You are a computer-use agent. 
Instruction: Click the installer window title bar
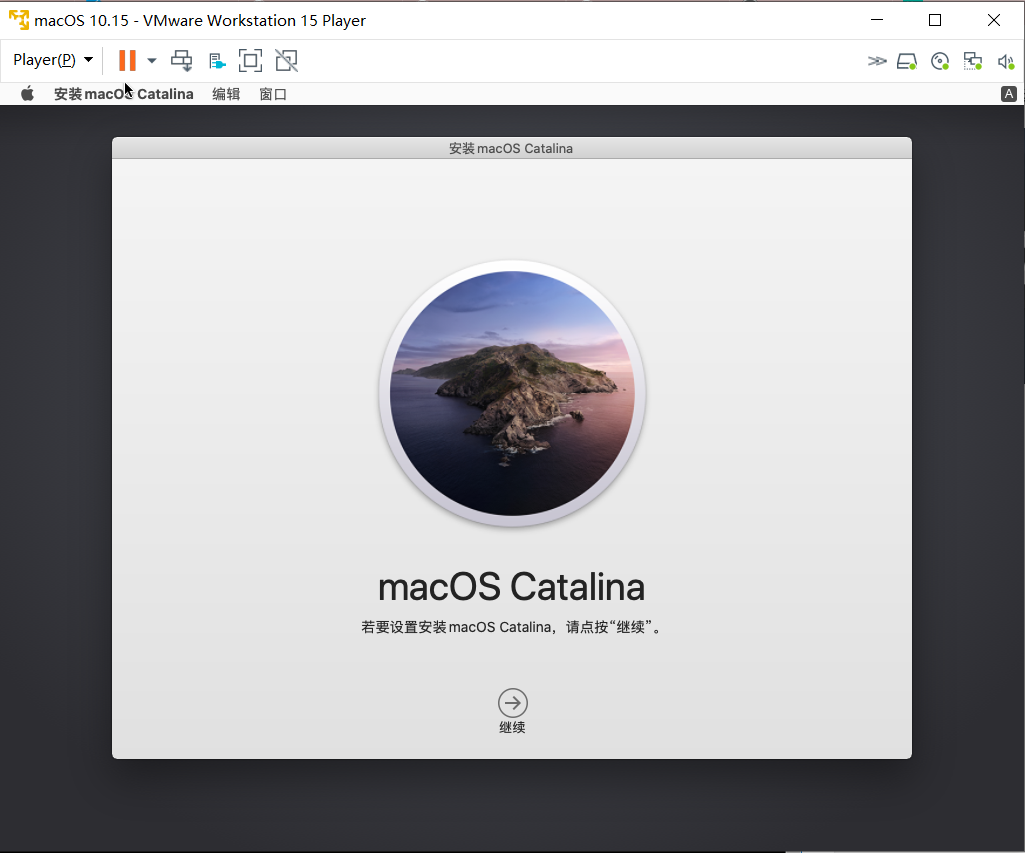coord(512,148)
